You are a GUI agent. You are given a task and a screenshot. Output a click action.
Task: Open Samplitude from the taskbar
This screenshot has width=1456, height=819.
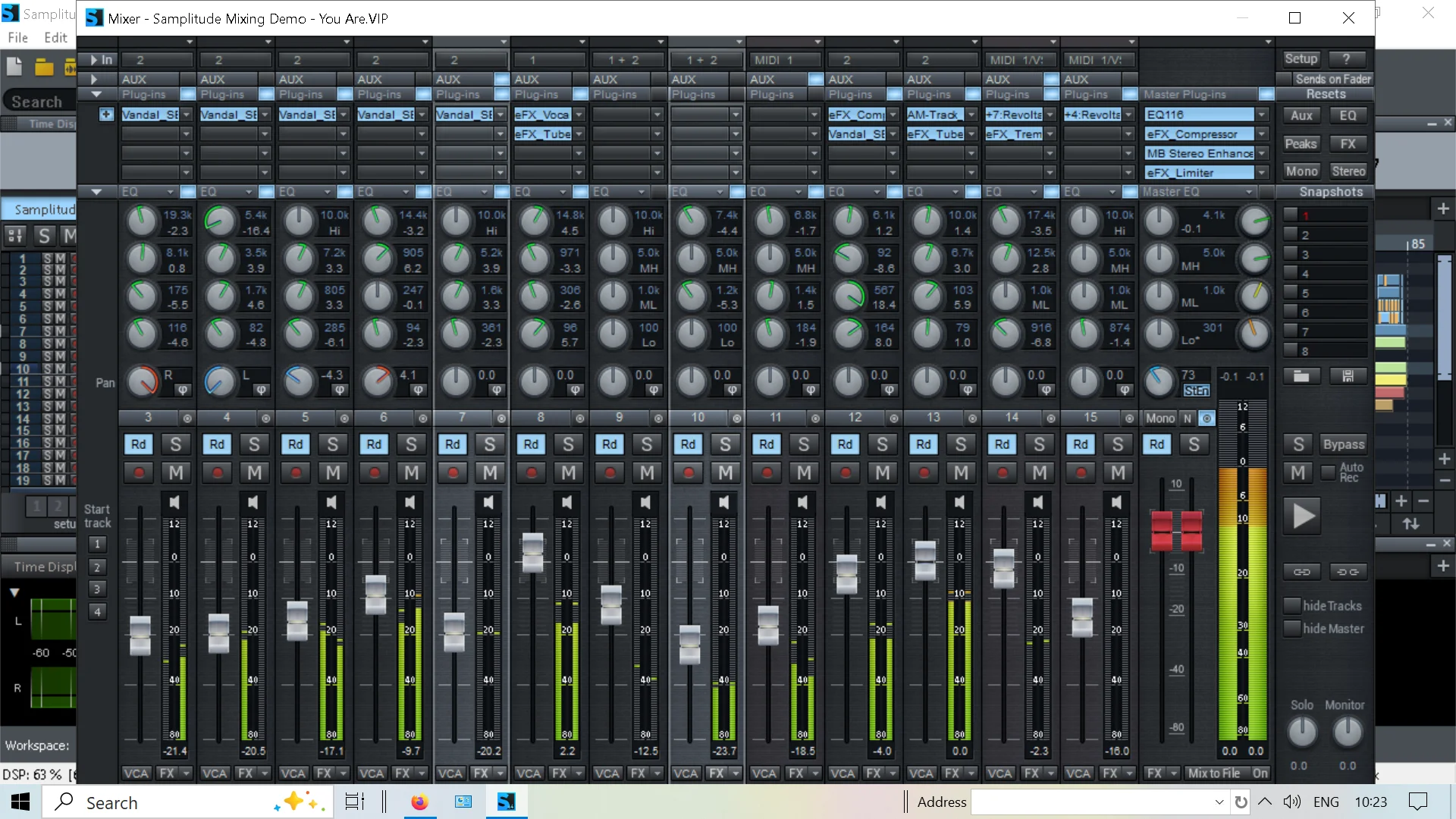506,802
